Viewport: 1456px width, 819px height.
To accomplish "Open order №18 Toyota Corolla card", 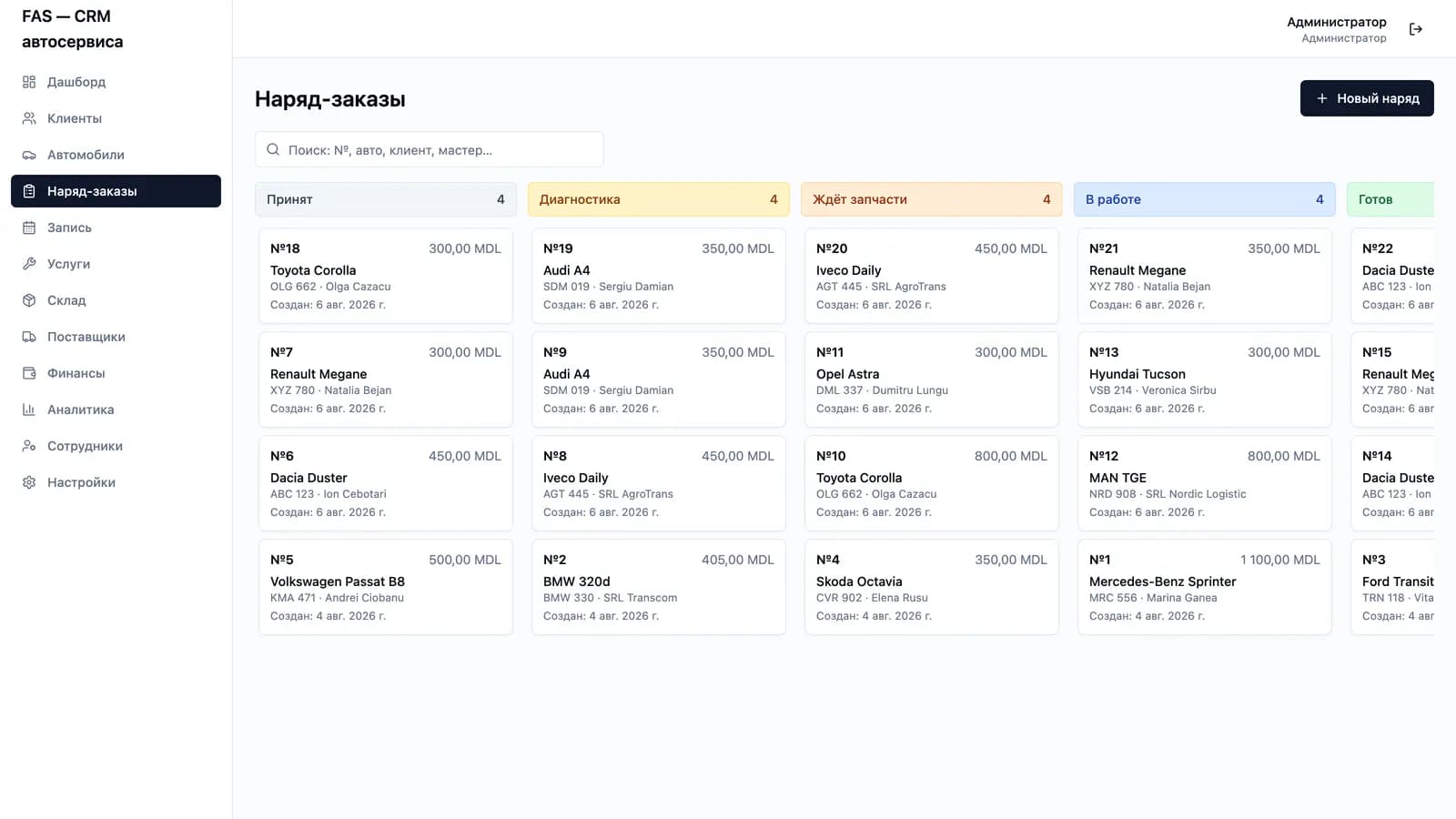I will (x=386, y=276).
